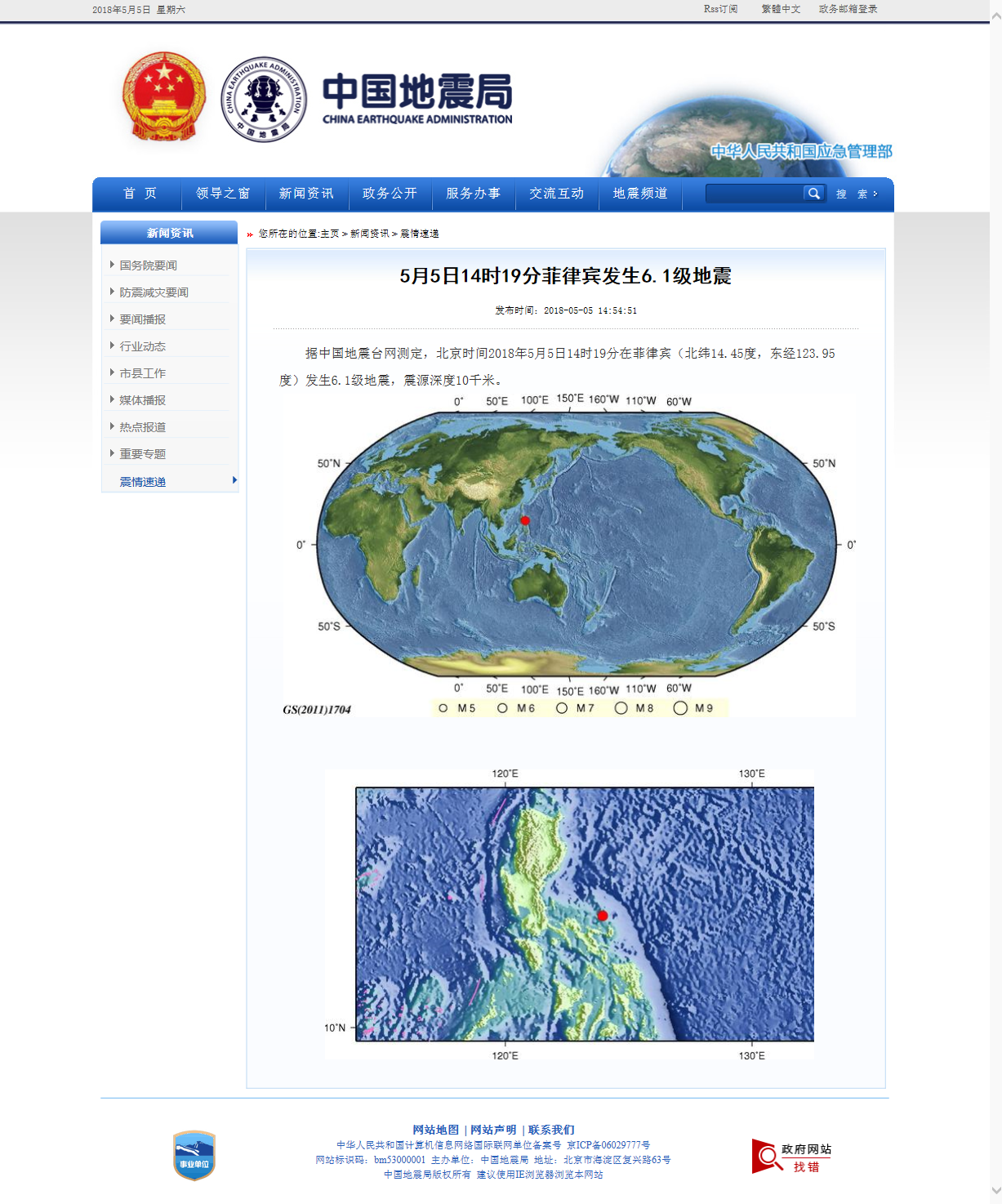Click the world epicenter map image

point(569,555)
